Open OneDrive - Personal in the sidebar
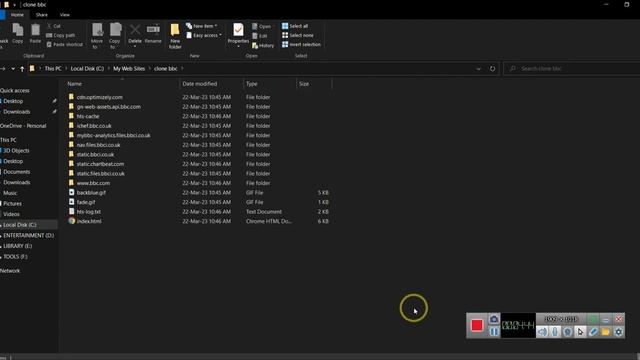Viewport: 640px width, 360px height. tap(23, 126)
